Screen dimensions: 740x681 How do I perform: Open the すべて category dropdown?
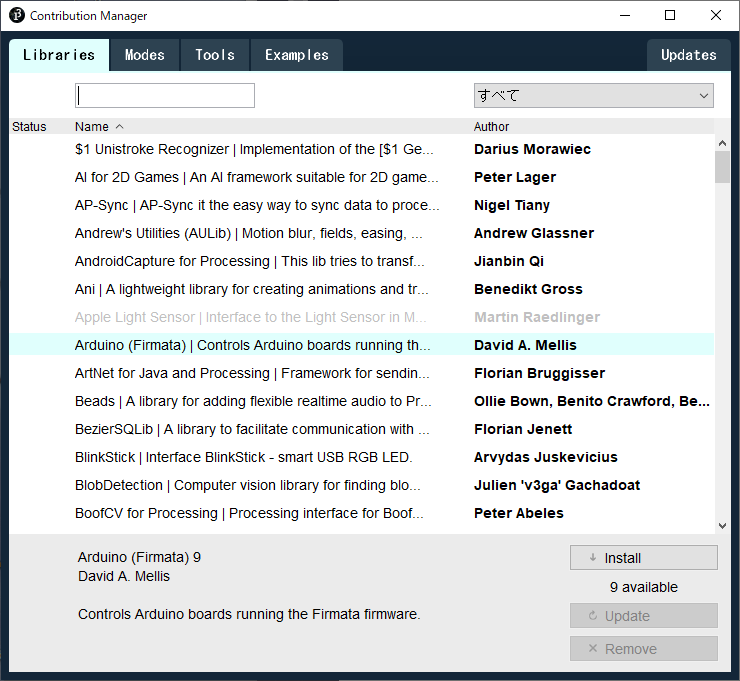pos(593,95)
